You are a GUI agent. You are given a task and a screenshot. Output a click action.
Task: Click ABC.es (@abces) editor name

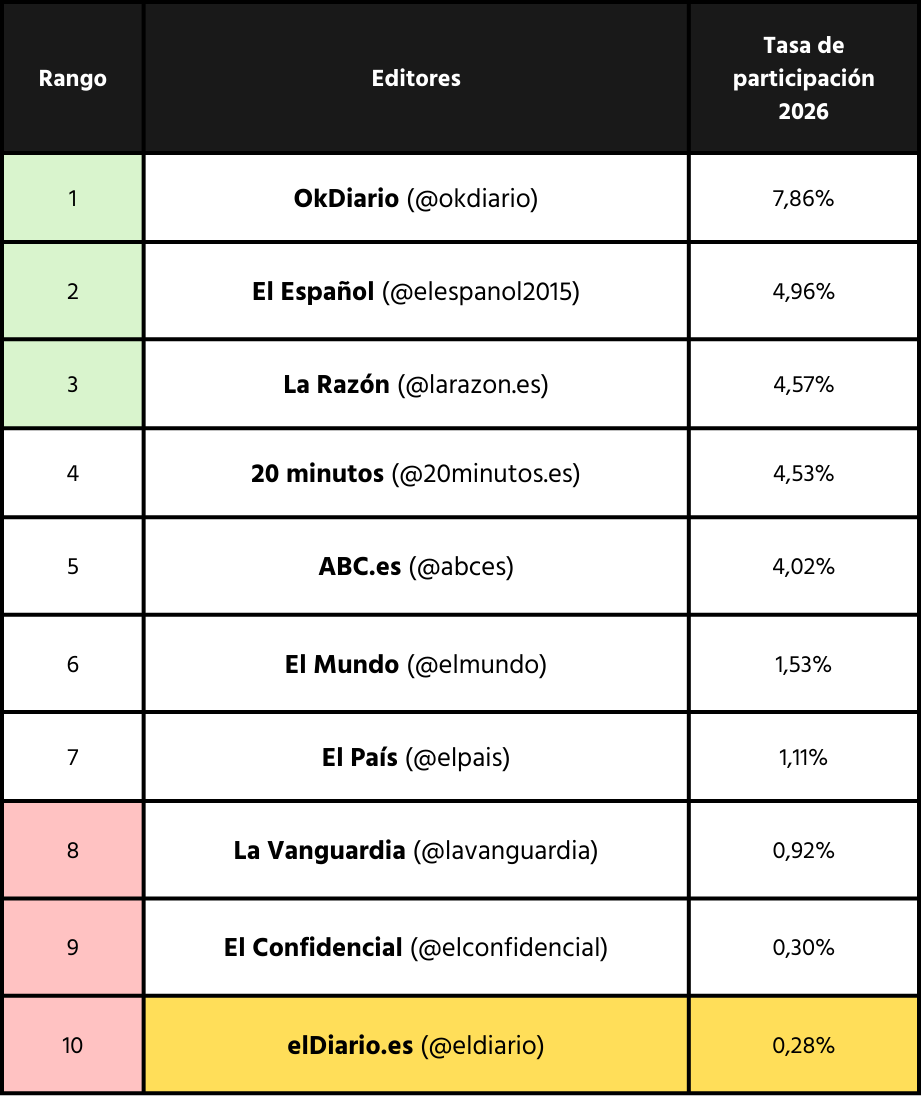[x=416, y=566]
